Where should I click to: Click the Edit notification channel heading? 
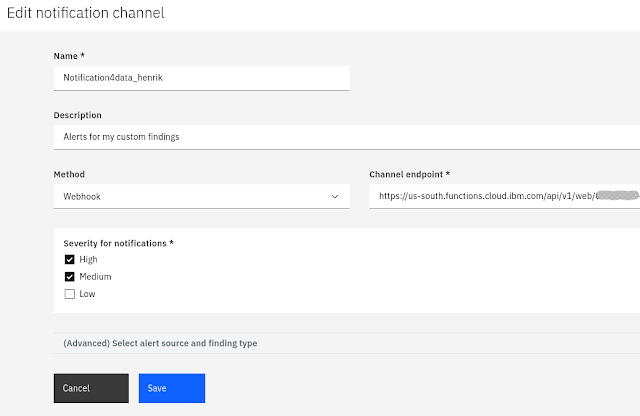tap(86, 13)
